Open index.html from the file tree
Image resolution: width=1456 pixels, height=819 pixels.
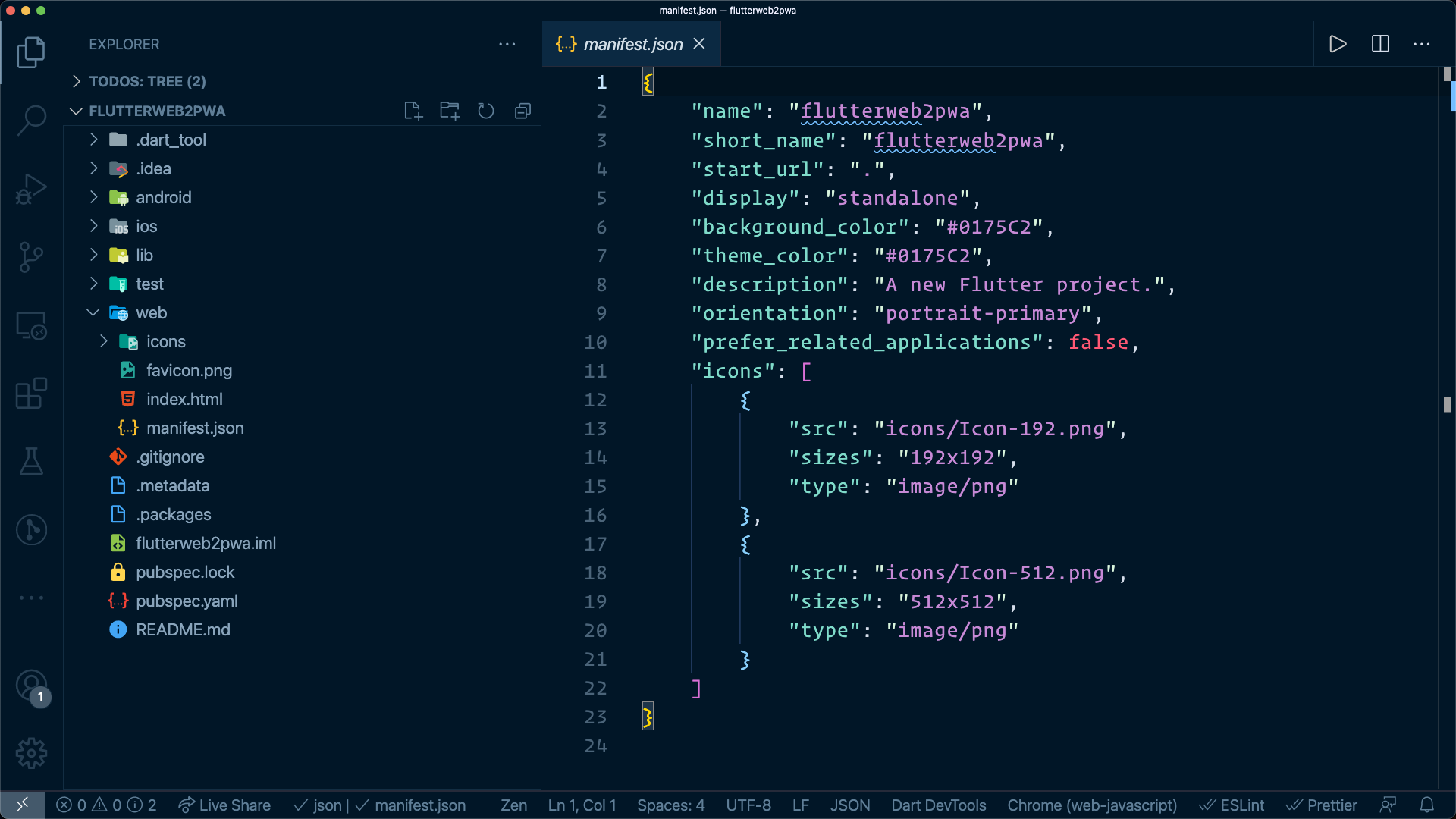tap(184, 400)
